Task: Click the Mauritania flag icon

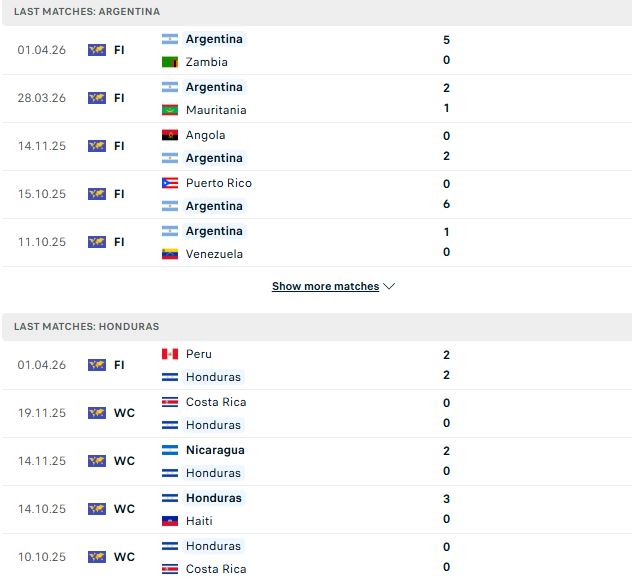Action: point(170,110)
